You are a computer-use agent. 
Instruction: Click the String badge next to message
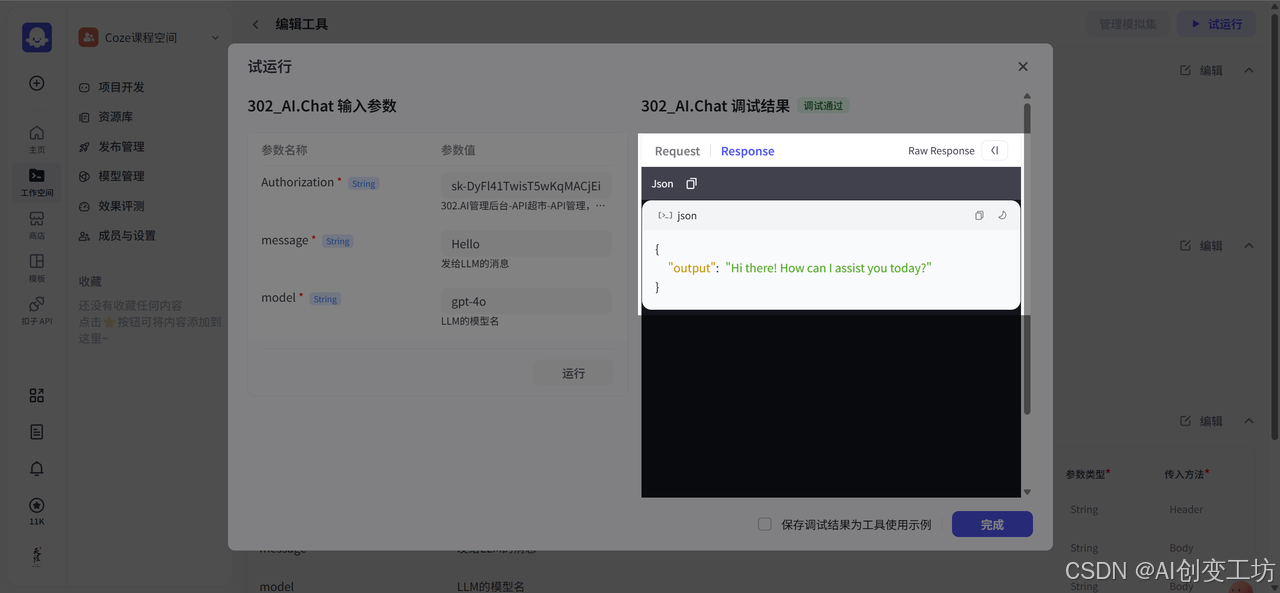tap(338, 241)
